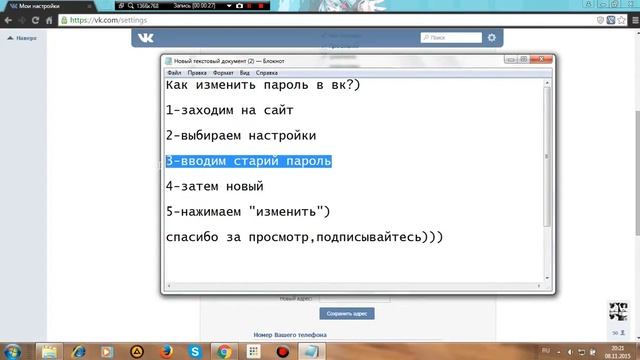Click the highlighted line "3-вводим старий пароль"
Viewport: 640px width, 360px height.
point(249,161)
